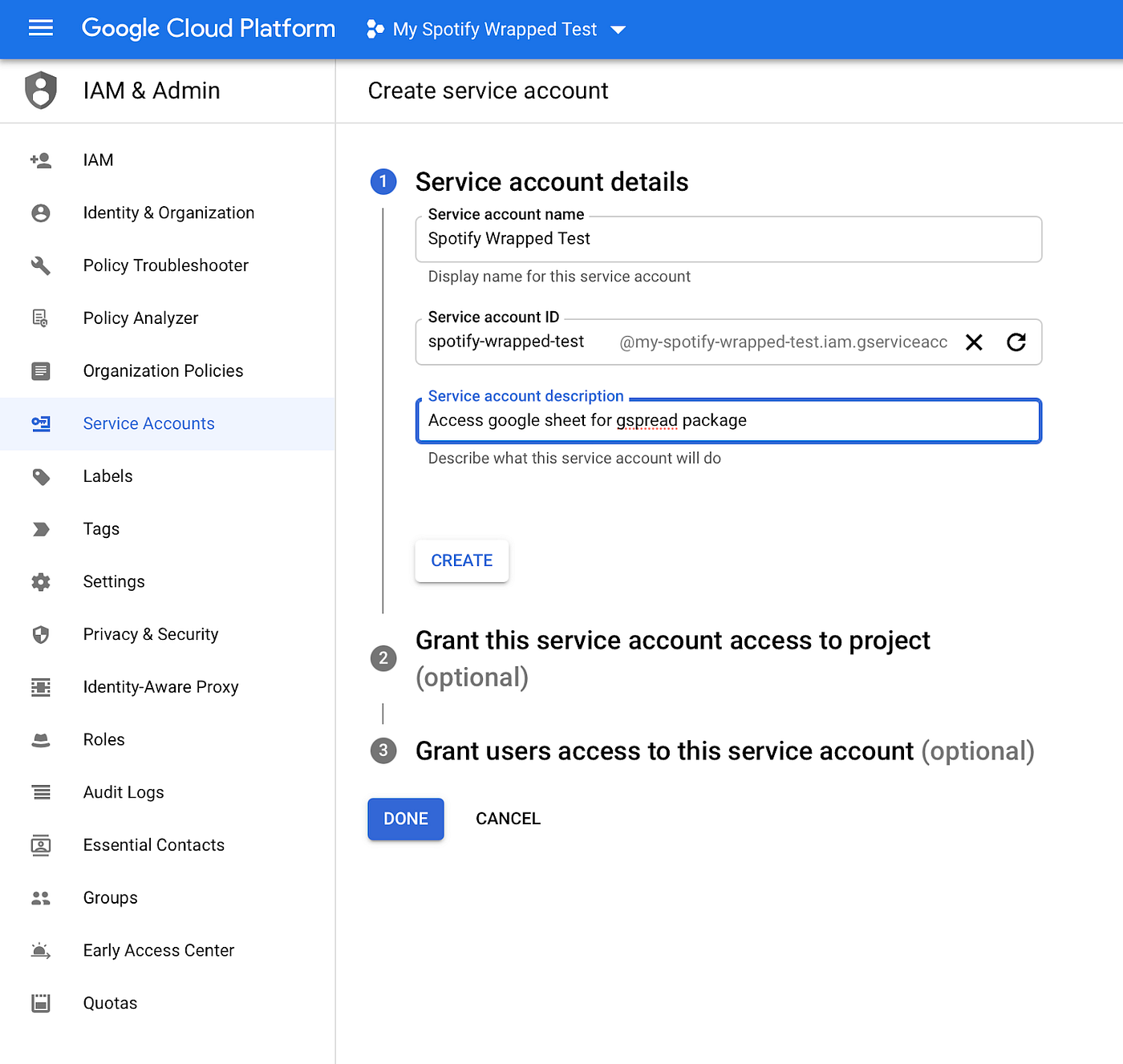Open Settings in the sidebar
The height and width of the screenshot is (1064, 1123).
pos(167,582)
